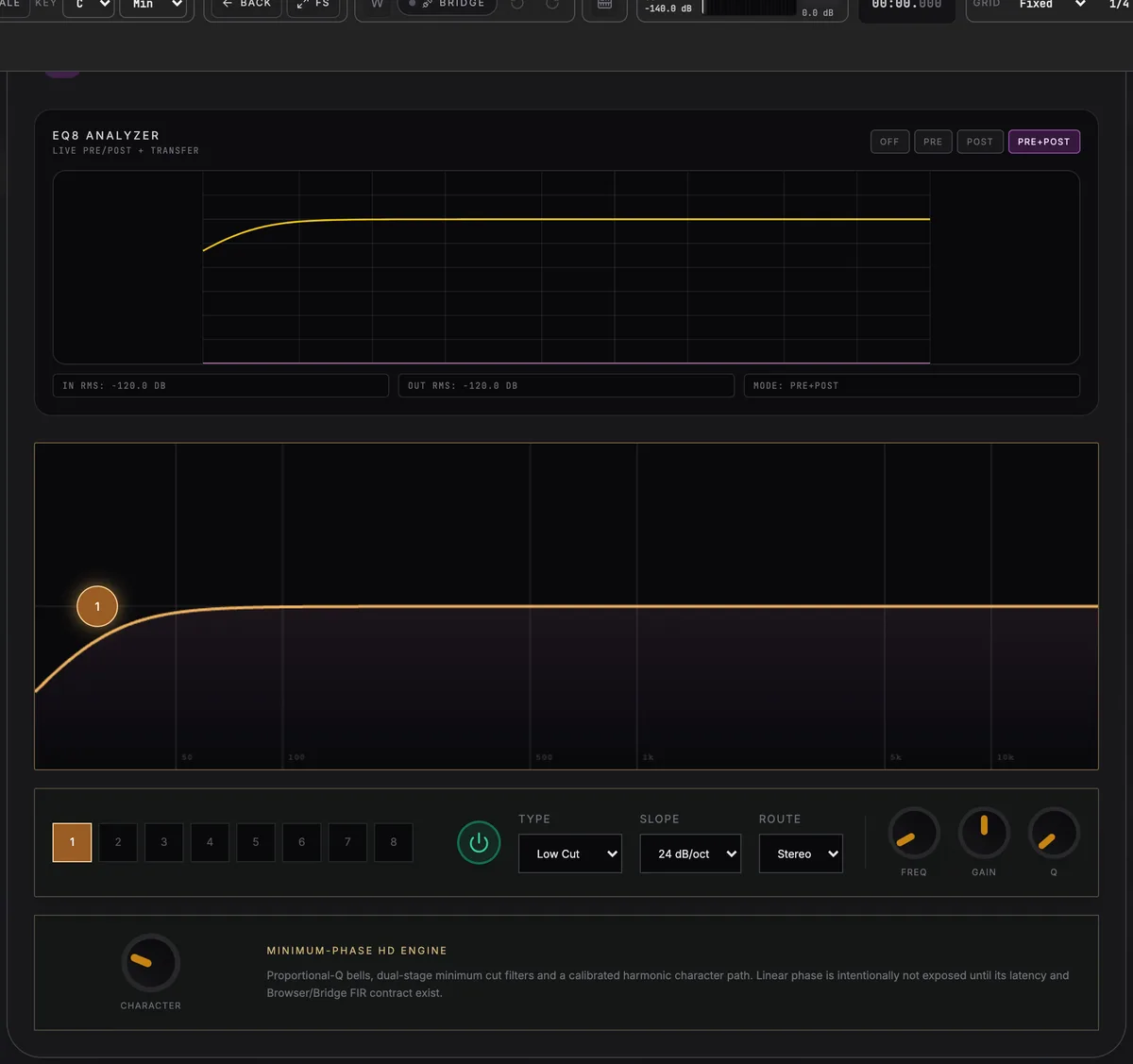Switch the analyzer to OFF mode
This screenshot has height=1064, width=1133.
pos(889,142)
